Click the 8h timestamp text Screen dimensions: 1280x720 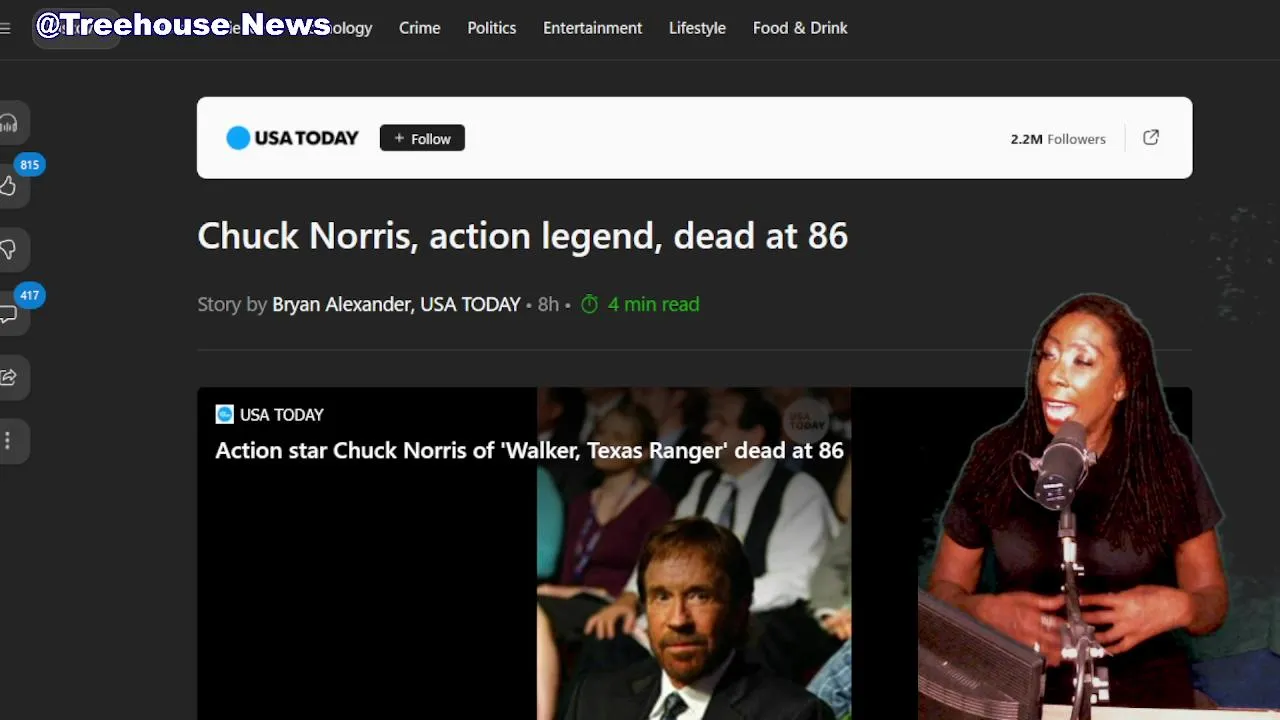click(x=548, y=304)
